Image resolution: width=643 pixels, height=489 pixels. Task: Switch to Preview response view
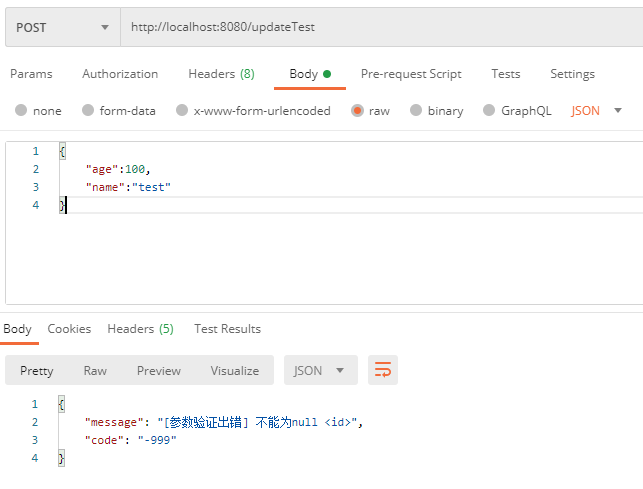[x=159, y=370]
